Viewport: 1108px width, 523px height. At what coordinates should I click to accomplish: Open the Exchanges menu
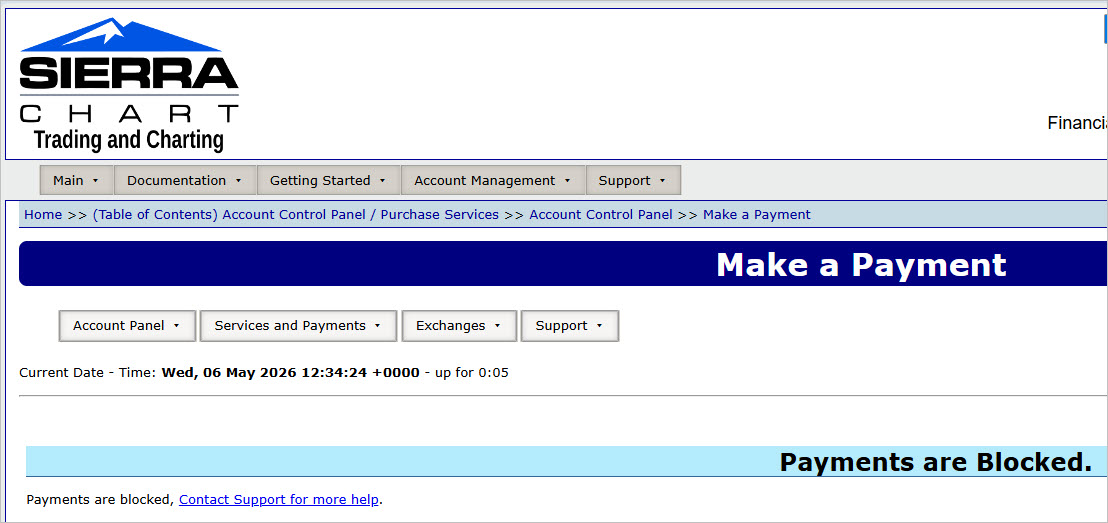pyautogui.click(x=459, y=326)
